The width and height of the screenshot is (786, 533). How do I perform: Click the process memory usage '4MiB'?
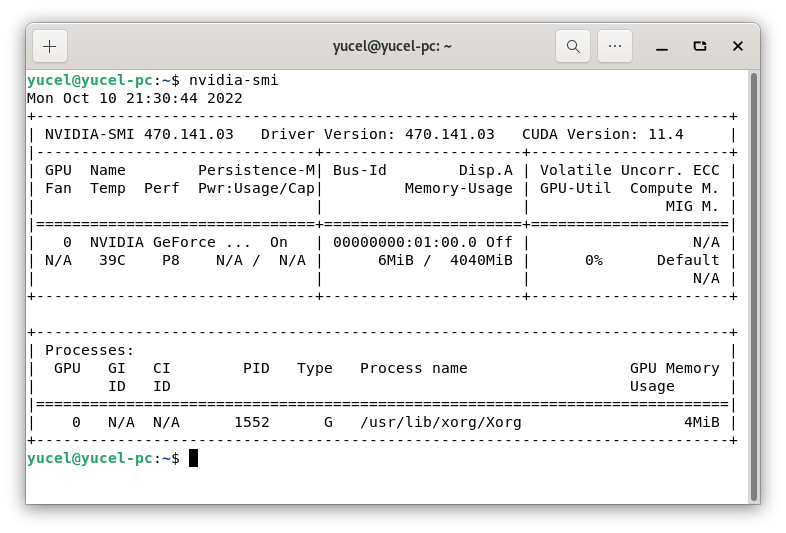click(x=701, y=423)
